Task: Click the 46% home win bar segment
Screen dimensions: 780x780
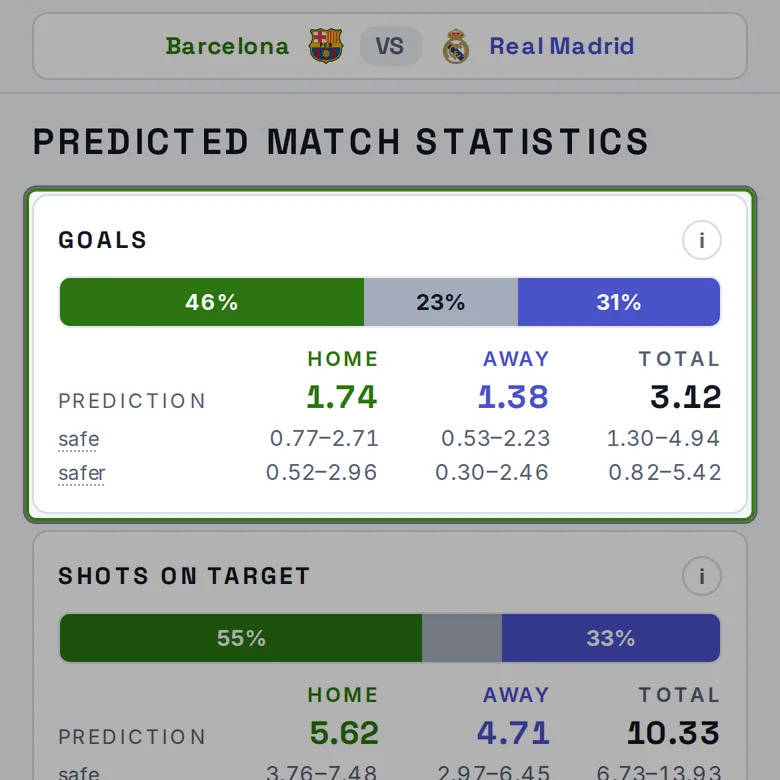Action: tap(212, 302)
